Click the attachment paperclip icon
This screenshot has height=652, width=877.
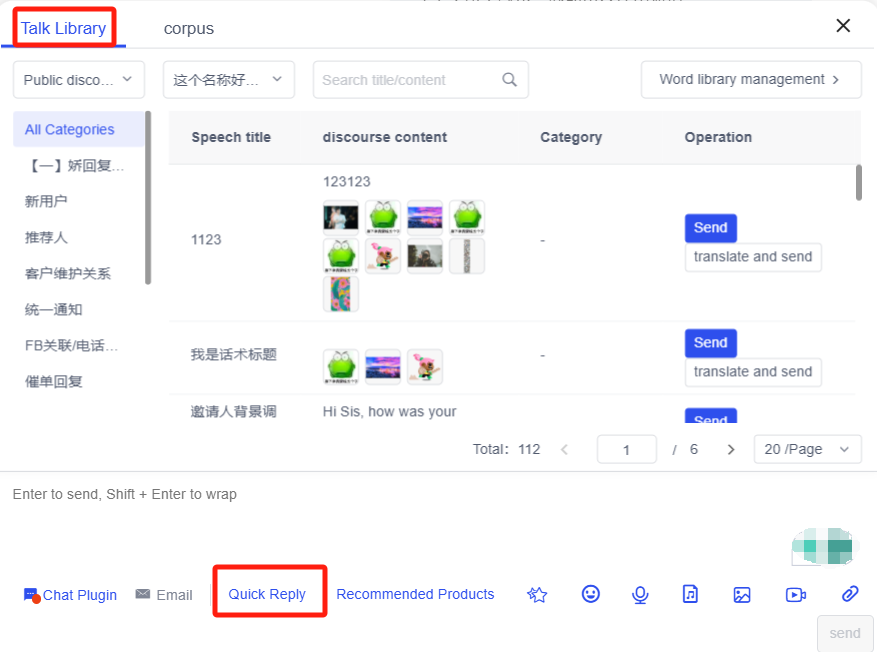pyautogui.click(x=850, y=594)
